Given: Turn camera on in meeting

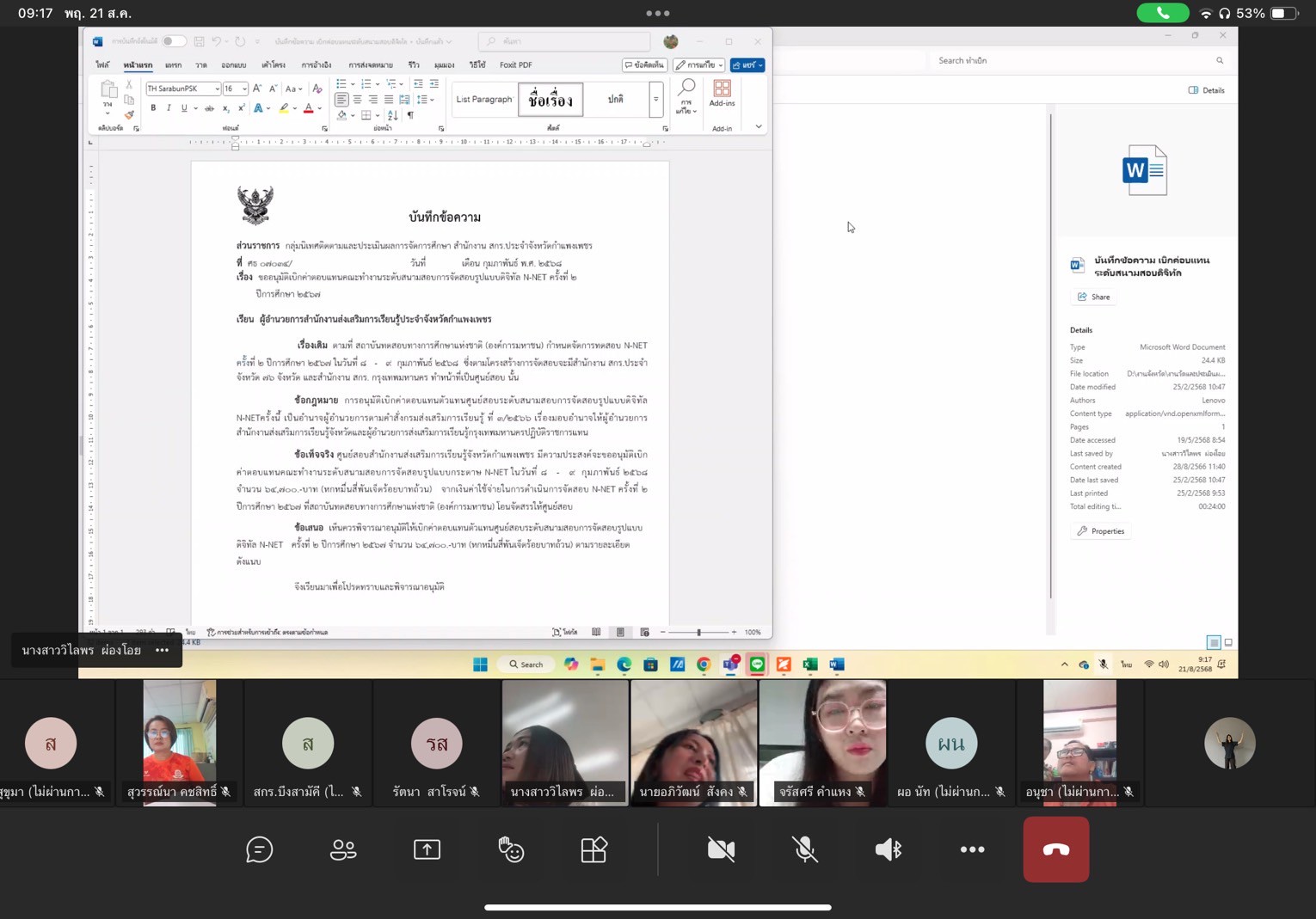Looking at the screenshot, I should click(x=721, y=849).
